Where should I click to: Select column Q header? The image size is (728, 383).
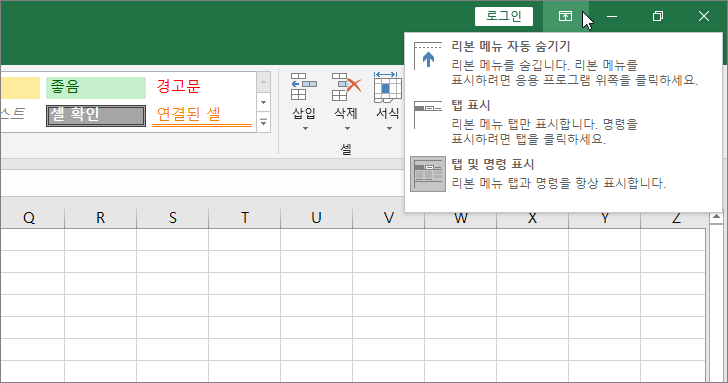[x=29, y=218]
